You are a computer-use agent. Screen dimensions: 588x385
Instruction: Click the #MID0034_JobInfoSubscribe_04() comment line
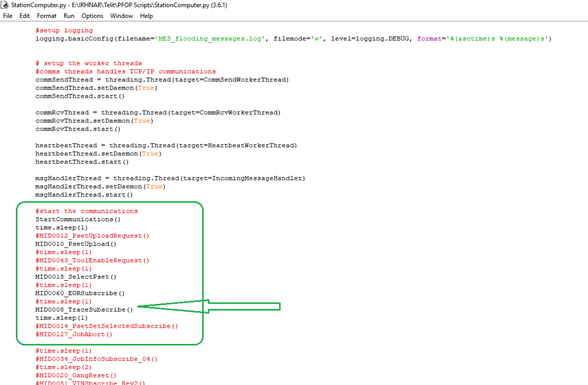pyautogui.click(x=96, y=359)
